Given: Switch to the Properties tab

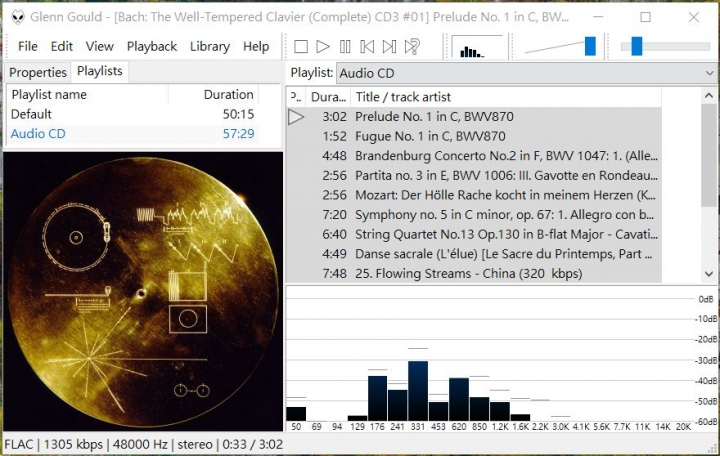Looking at the screenshot, I should click(x=38, y=73).
